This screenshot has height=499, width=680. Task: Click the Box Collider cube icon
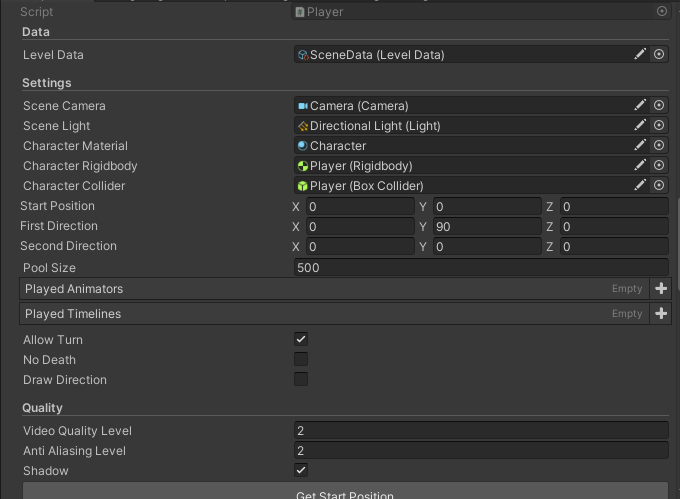coord(303,186)
